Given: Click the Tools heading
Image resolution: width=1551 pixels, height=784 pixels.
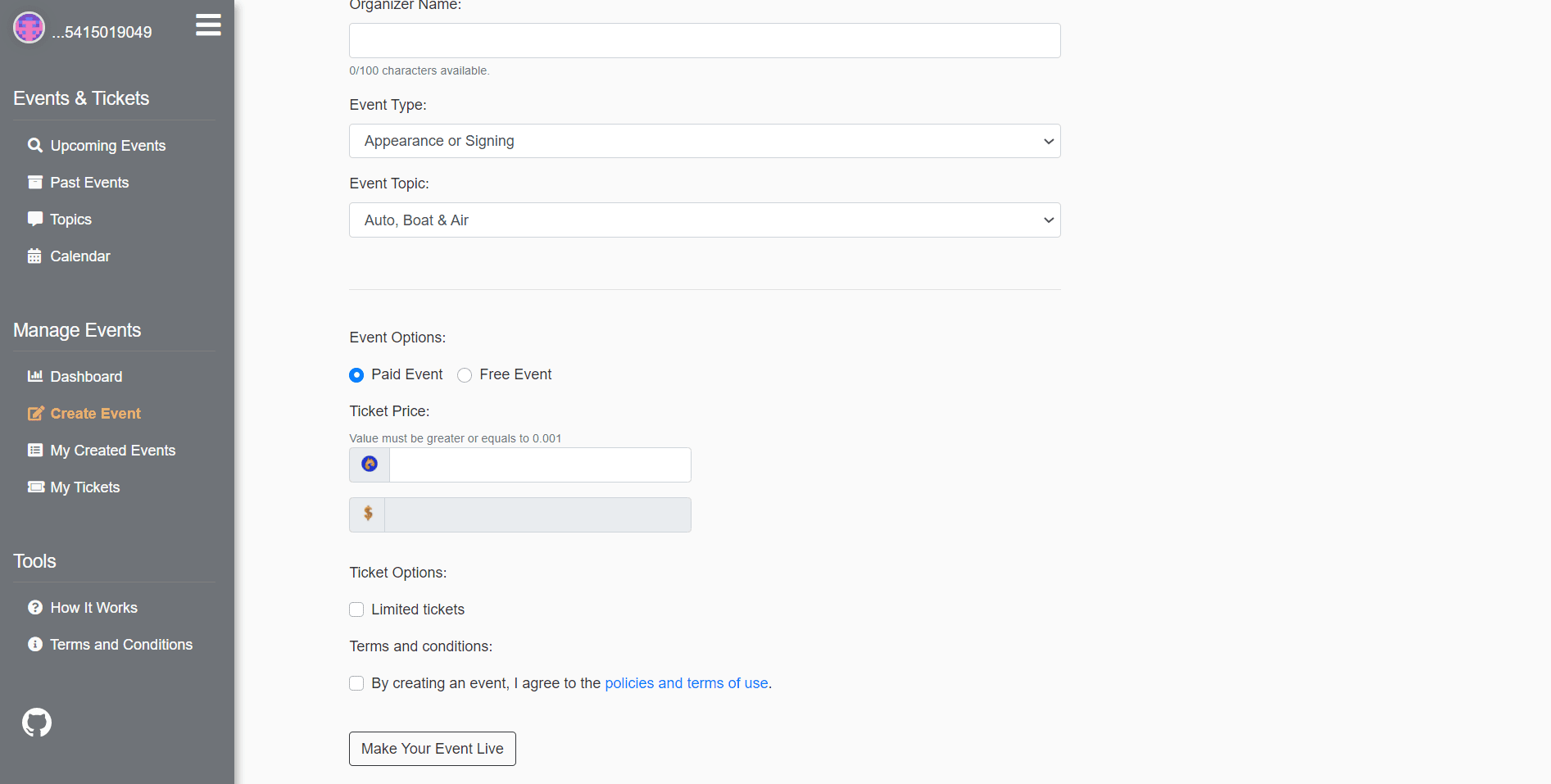Looking at the screenshot, I should click(34, 561).
